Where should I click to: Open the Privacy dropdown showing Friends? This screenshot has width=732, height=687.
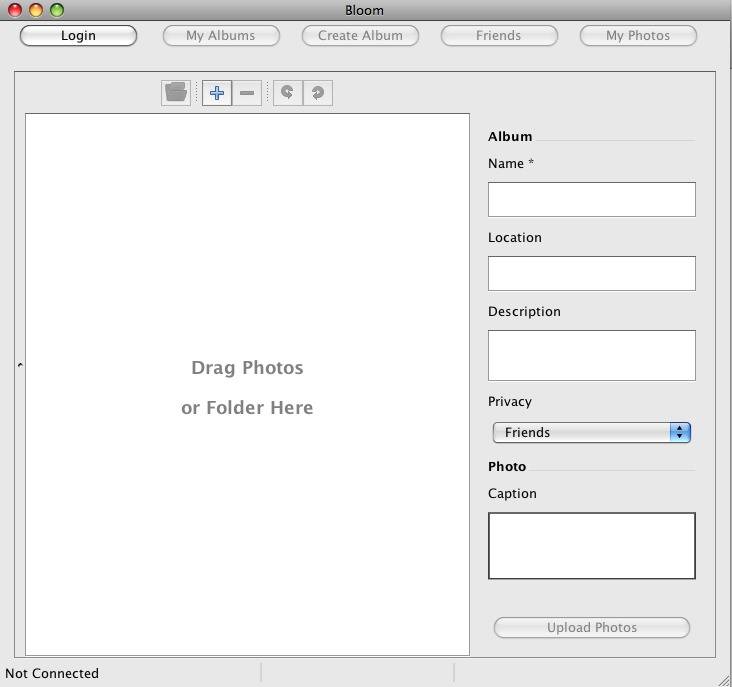[591, 432]
